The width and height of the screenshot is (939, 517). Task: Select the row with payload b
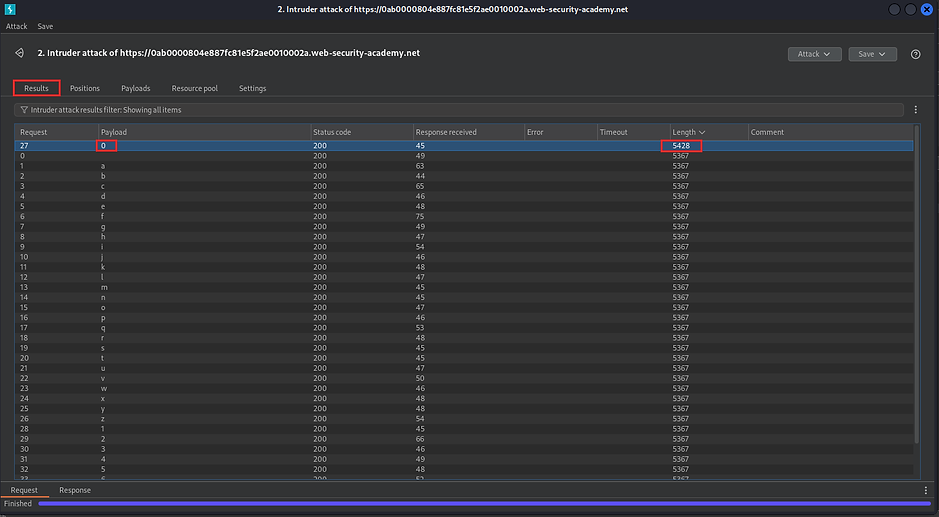coord(464,176)
